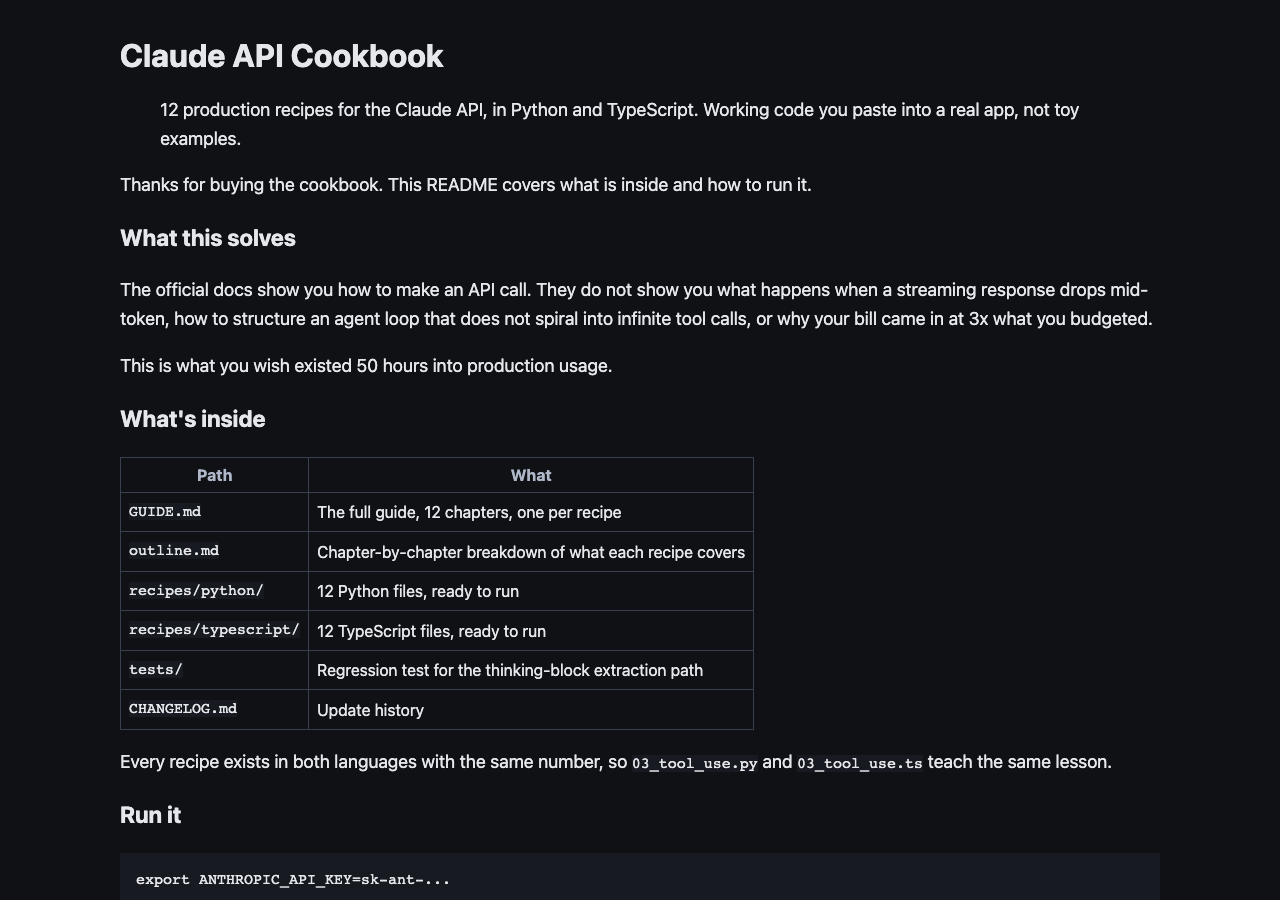Click the 'Regression test for the thinking-block' cell
The height and width of the screenshot is (900, 1280).
point(531,670)
